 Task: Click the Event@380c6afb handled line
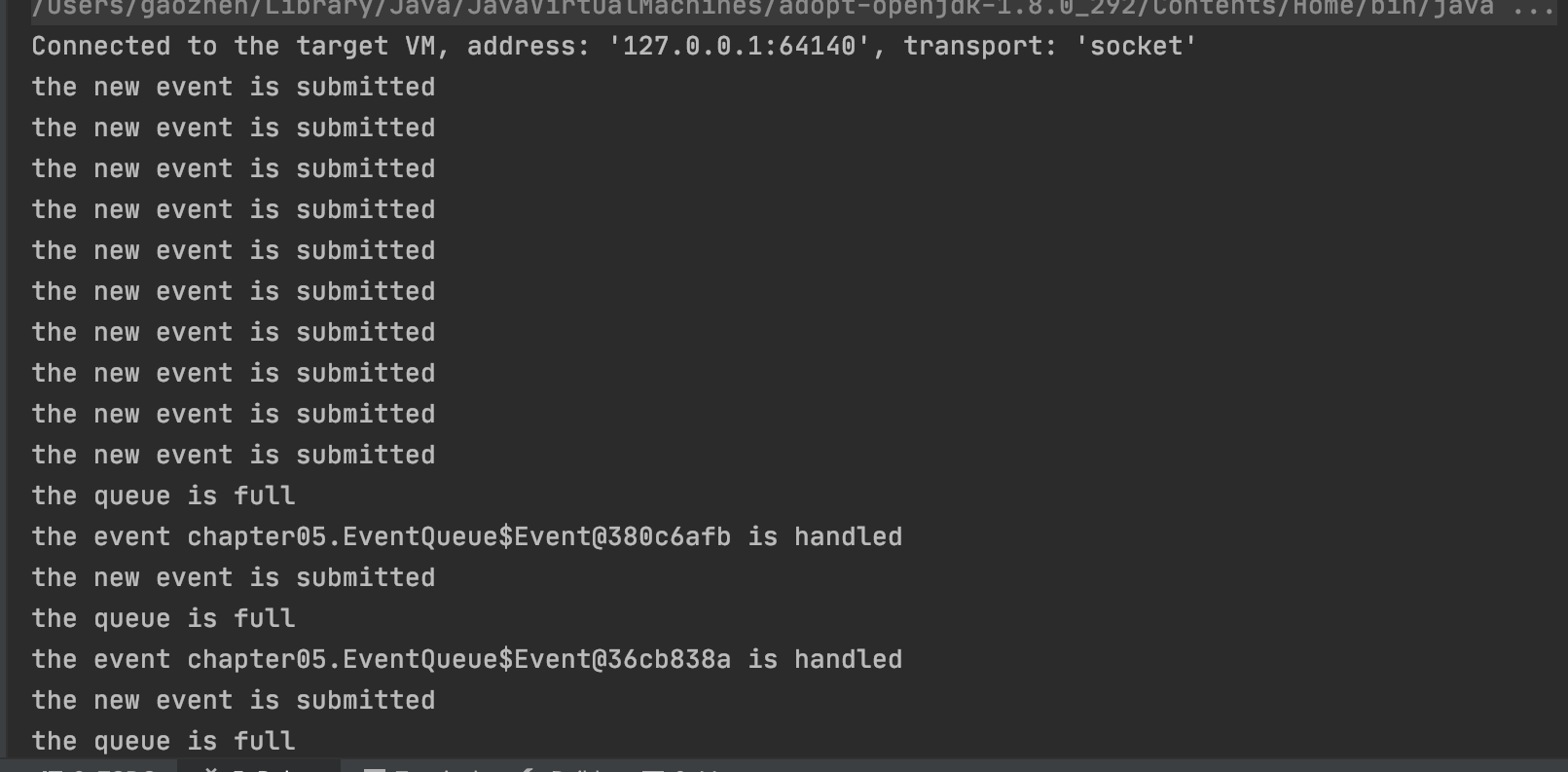pyautogui.click(x=467, y=536)
